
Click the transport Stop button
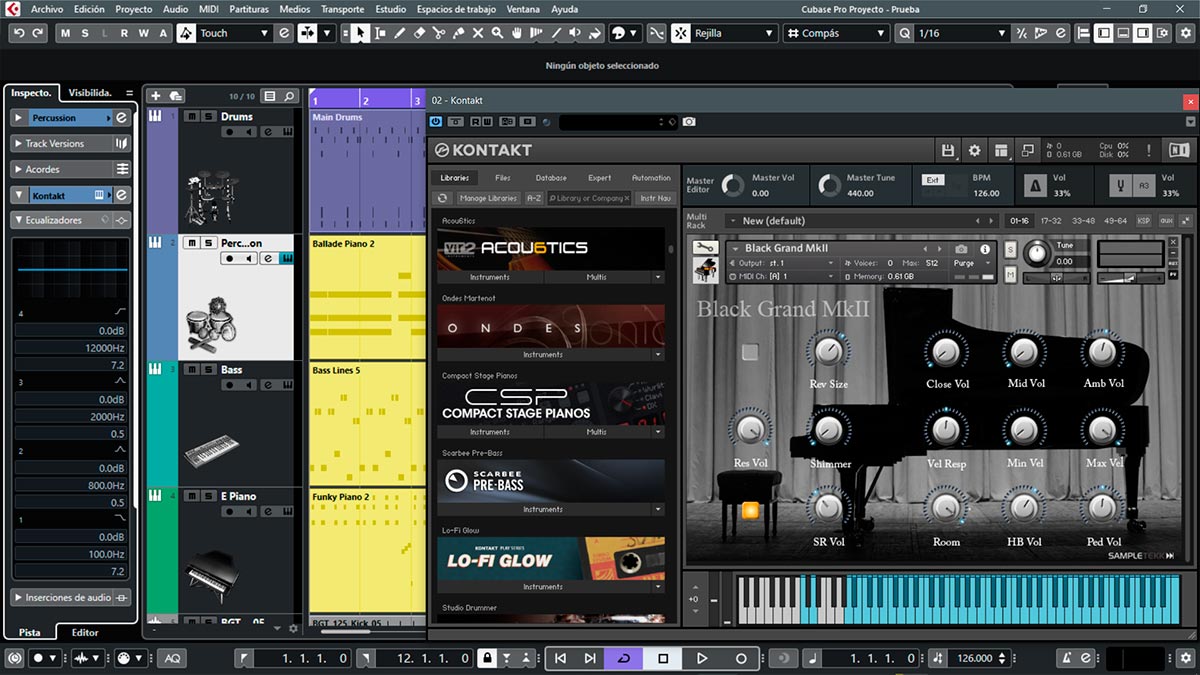click(x=663, y=658)
